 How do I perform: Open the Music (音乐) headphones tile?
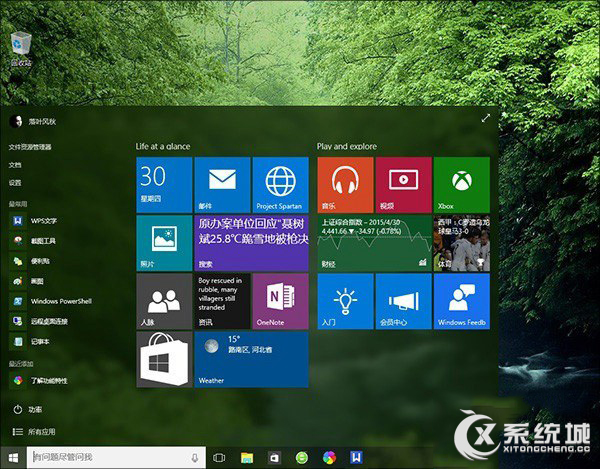click(x=345, y=185)
